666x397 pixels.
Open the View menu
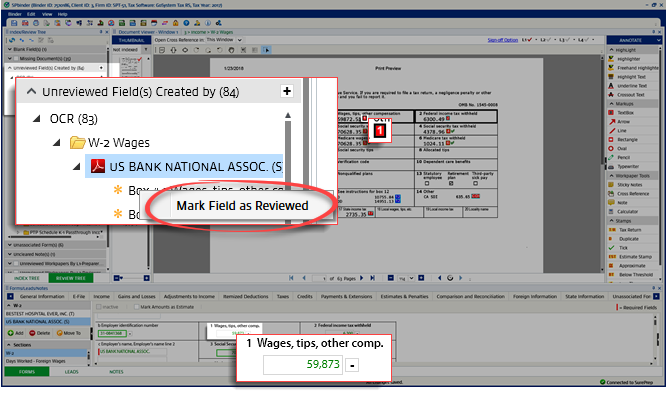(47, 14)
